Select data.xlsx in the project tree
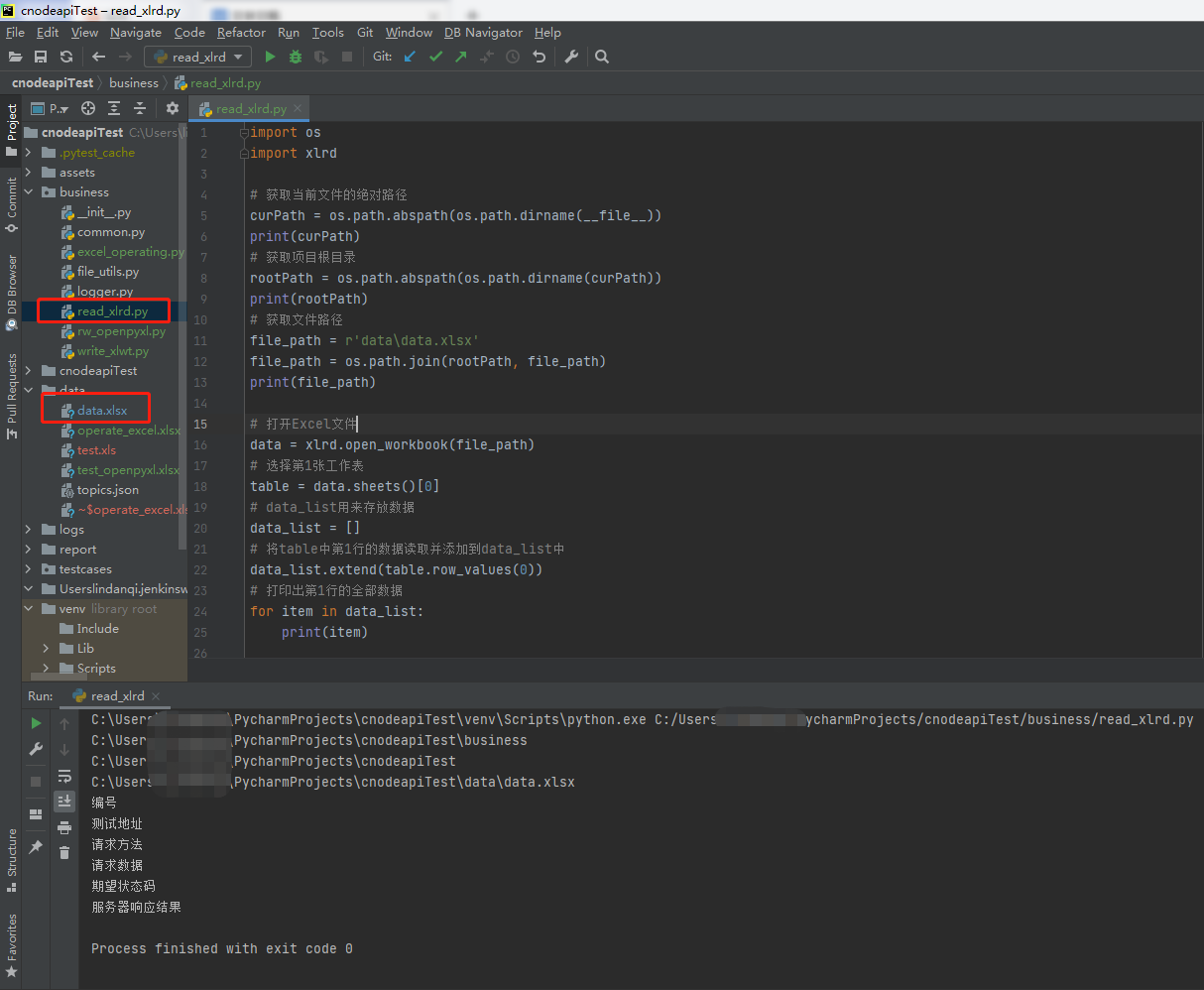This screenshot has height=990, width=1204. point(101,411)
